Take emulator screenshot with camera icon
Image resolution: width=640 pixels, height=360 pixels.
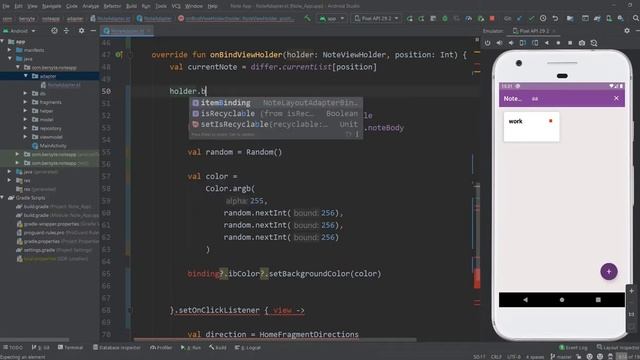(582, 43)
